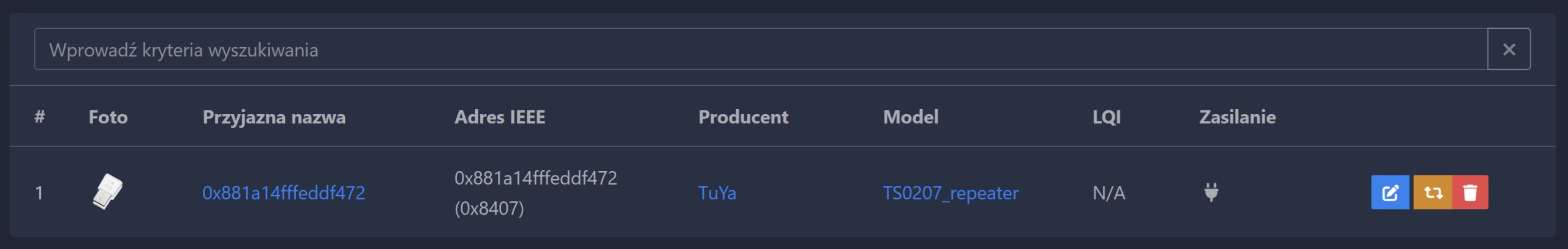Open device 0x881a14fffeddf472 friendly name link
The height and width of the screenshot is (249, 1568).
click(x=284, y=193)
